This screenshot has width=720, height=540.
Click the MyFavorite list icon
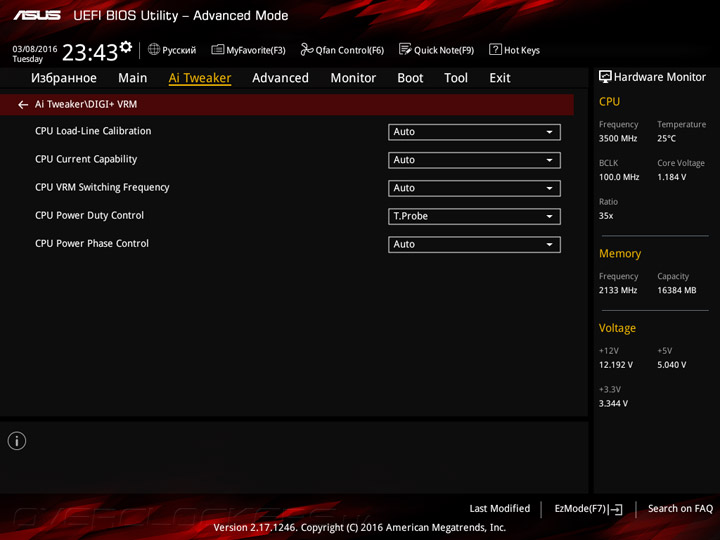pyautogui.click(x=217, y=50)
